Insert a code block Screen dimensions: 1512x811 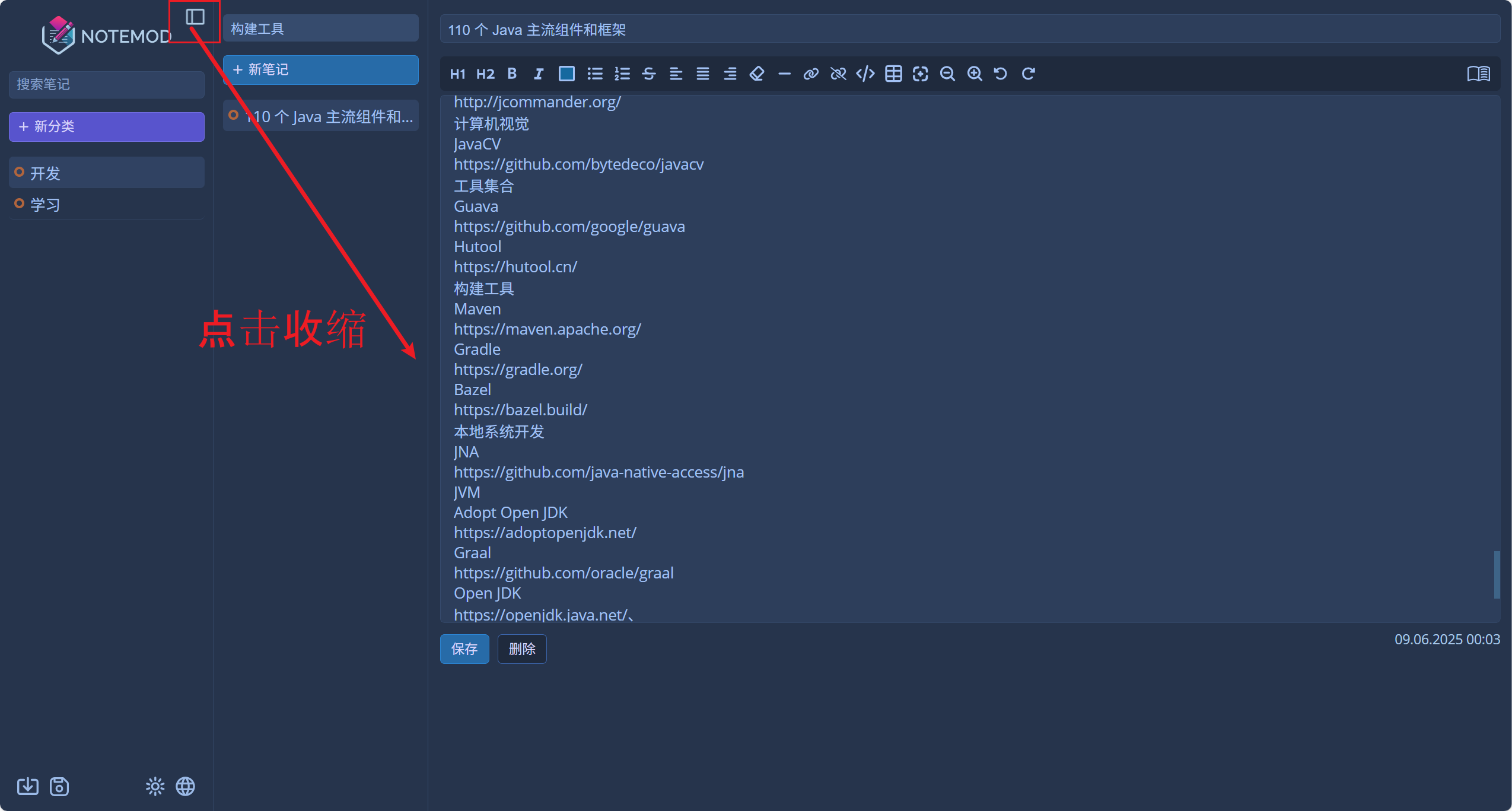865,74
